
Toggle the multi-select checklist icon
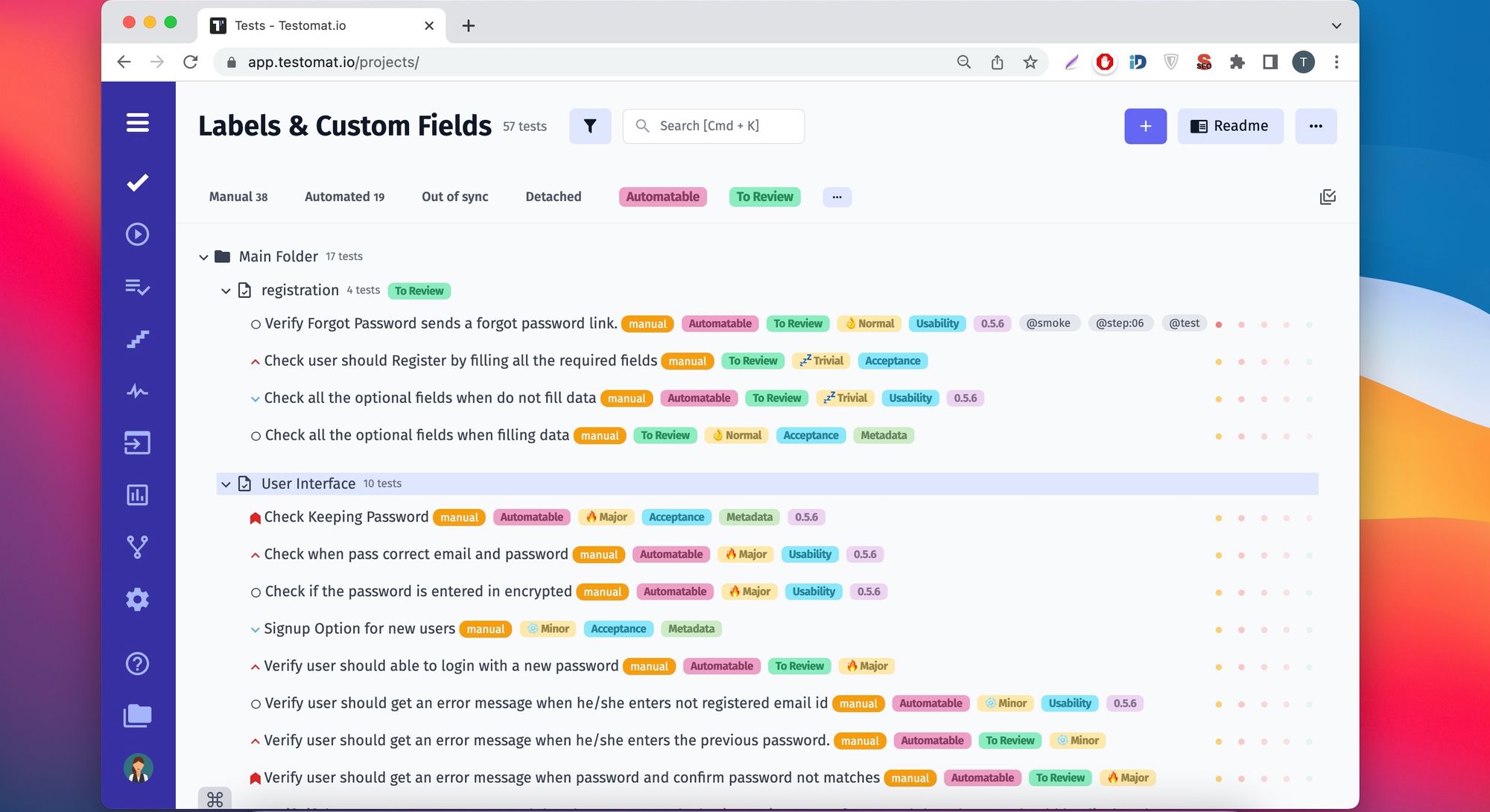point(1328,197)
